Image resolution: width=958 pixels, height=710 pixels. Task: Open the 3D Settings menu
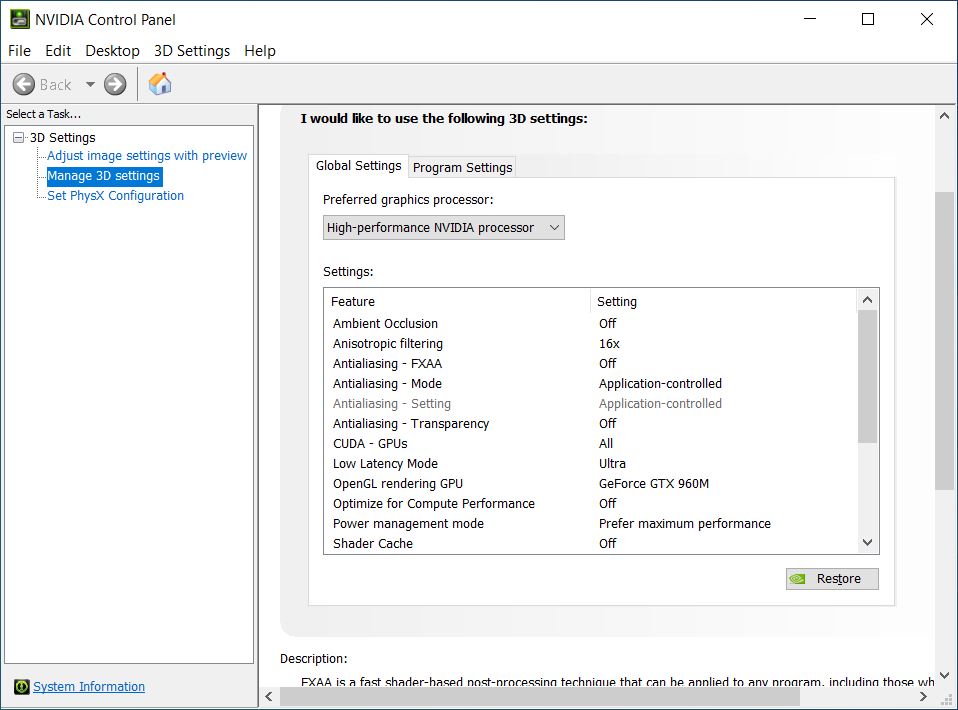[x=191, y=51]
